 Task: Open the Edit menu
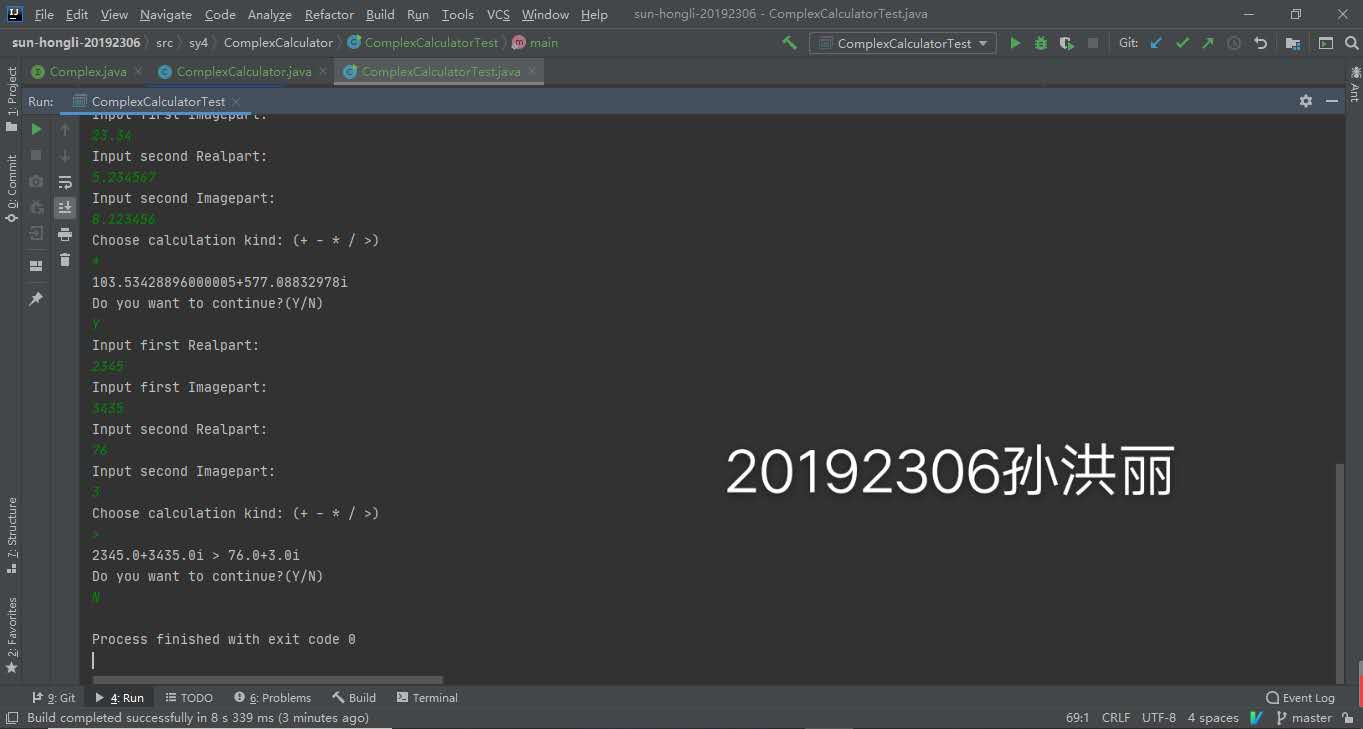pyautogui.click(x=77, y=14)
